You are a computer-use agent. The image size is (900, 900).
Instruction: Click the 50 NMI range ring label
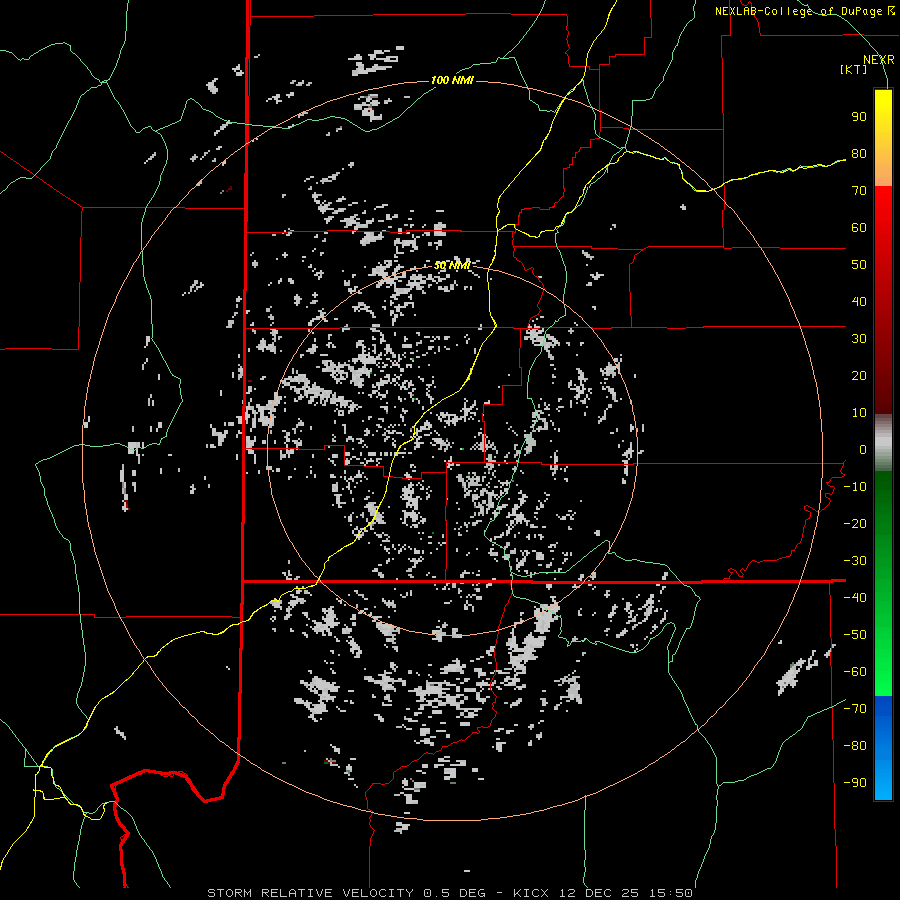(452, 266)
